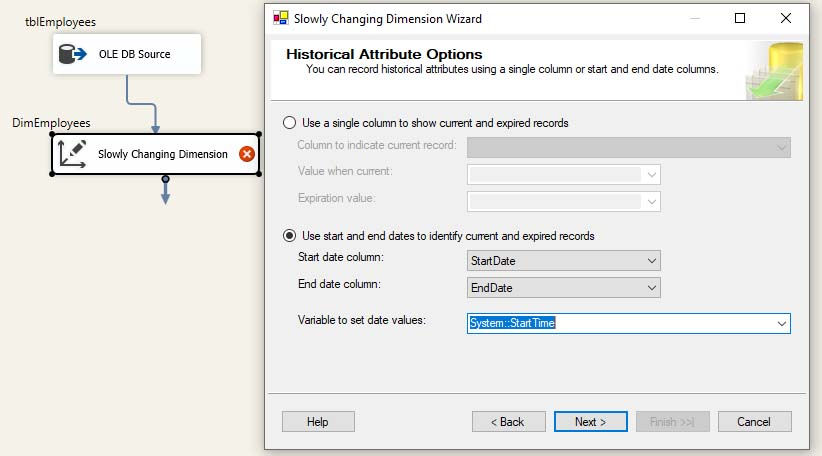The width and height of the screenshot is (822, 456).
Task: Select the OLE DB Source component
Action: pos(127,54)
